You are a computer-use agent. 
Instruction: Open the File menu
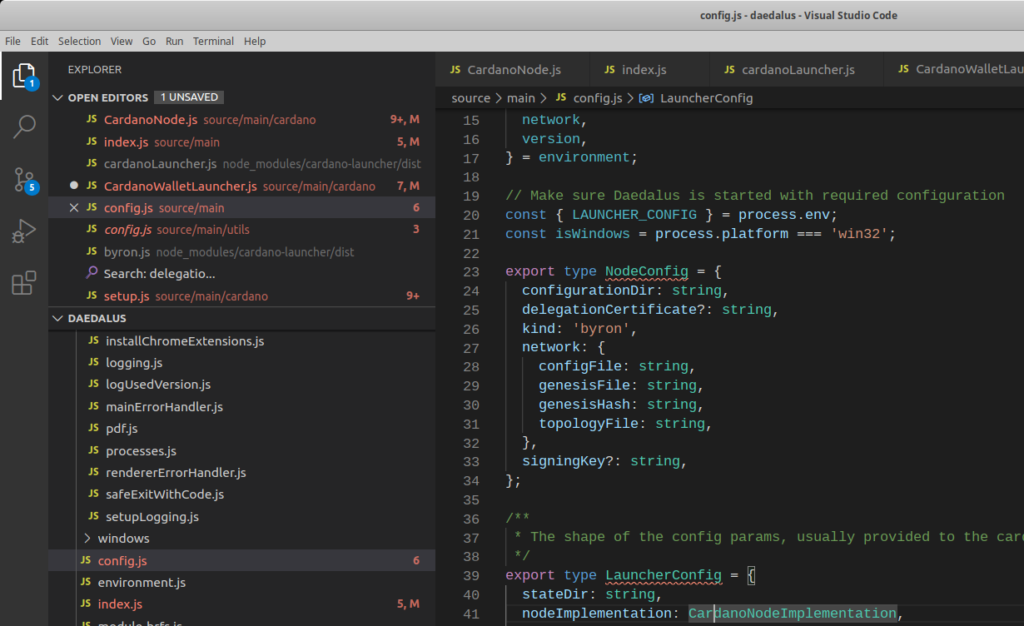12,40
